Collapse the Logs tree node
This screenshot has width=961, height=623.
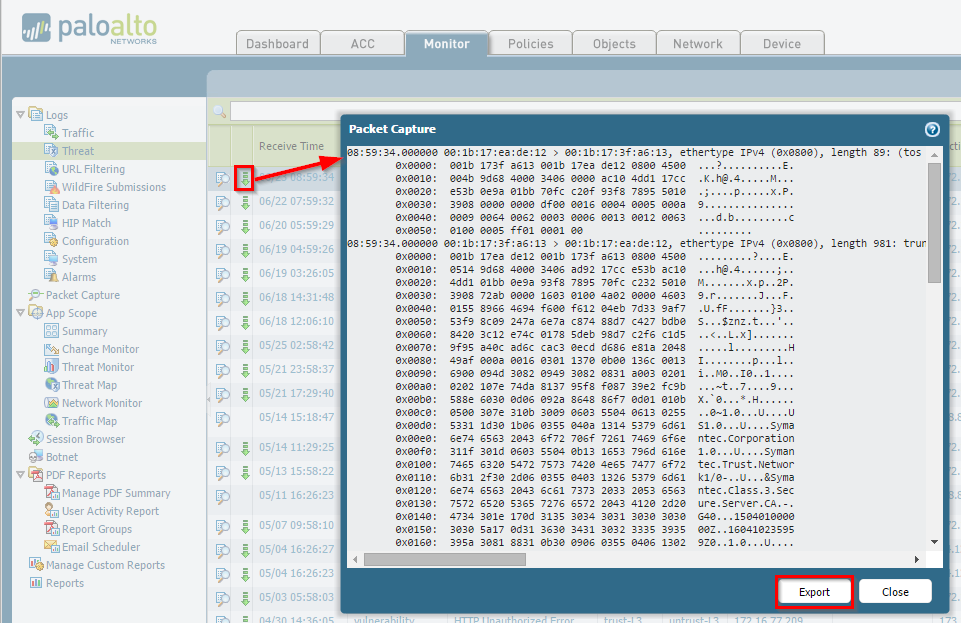point(20,115)
